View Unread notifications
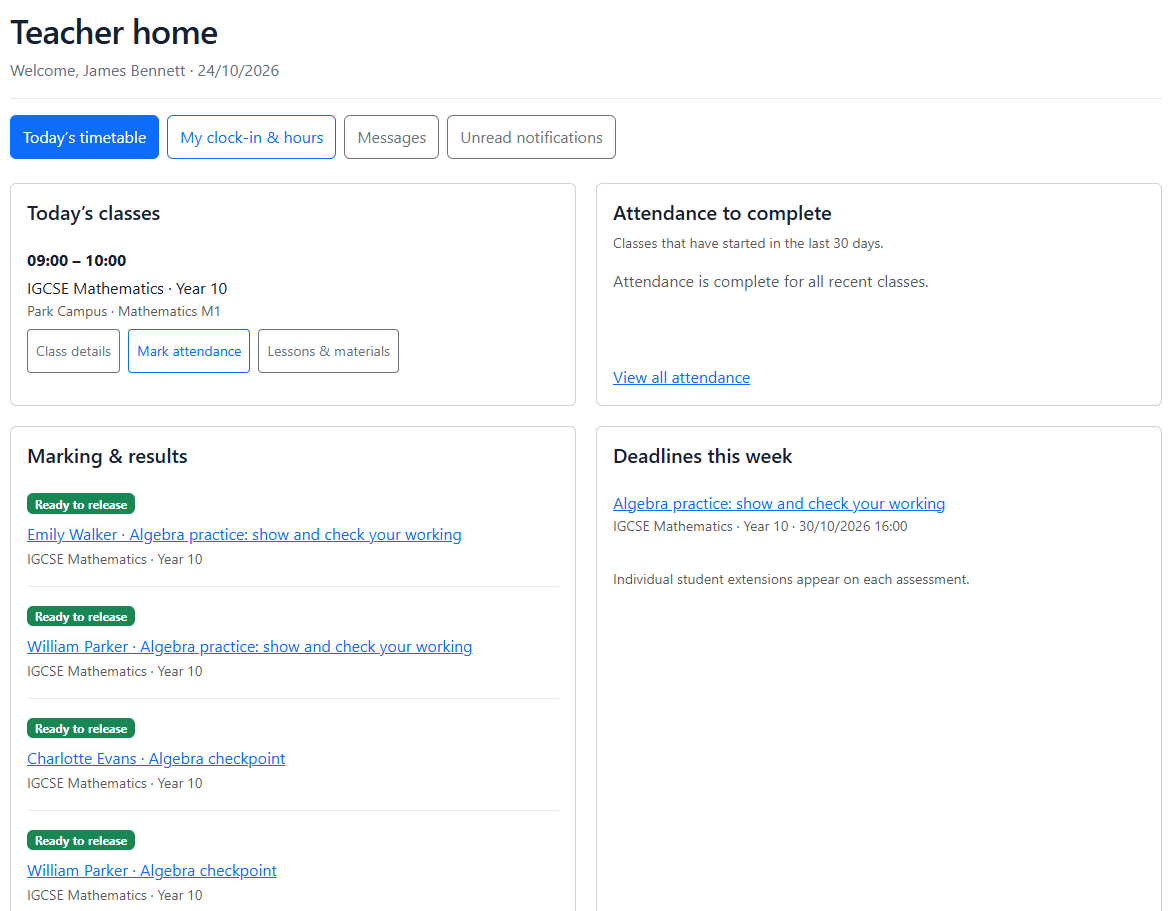The width and height of the screenshot is (1172, 911). [x=531, y=138]
